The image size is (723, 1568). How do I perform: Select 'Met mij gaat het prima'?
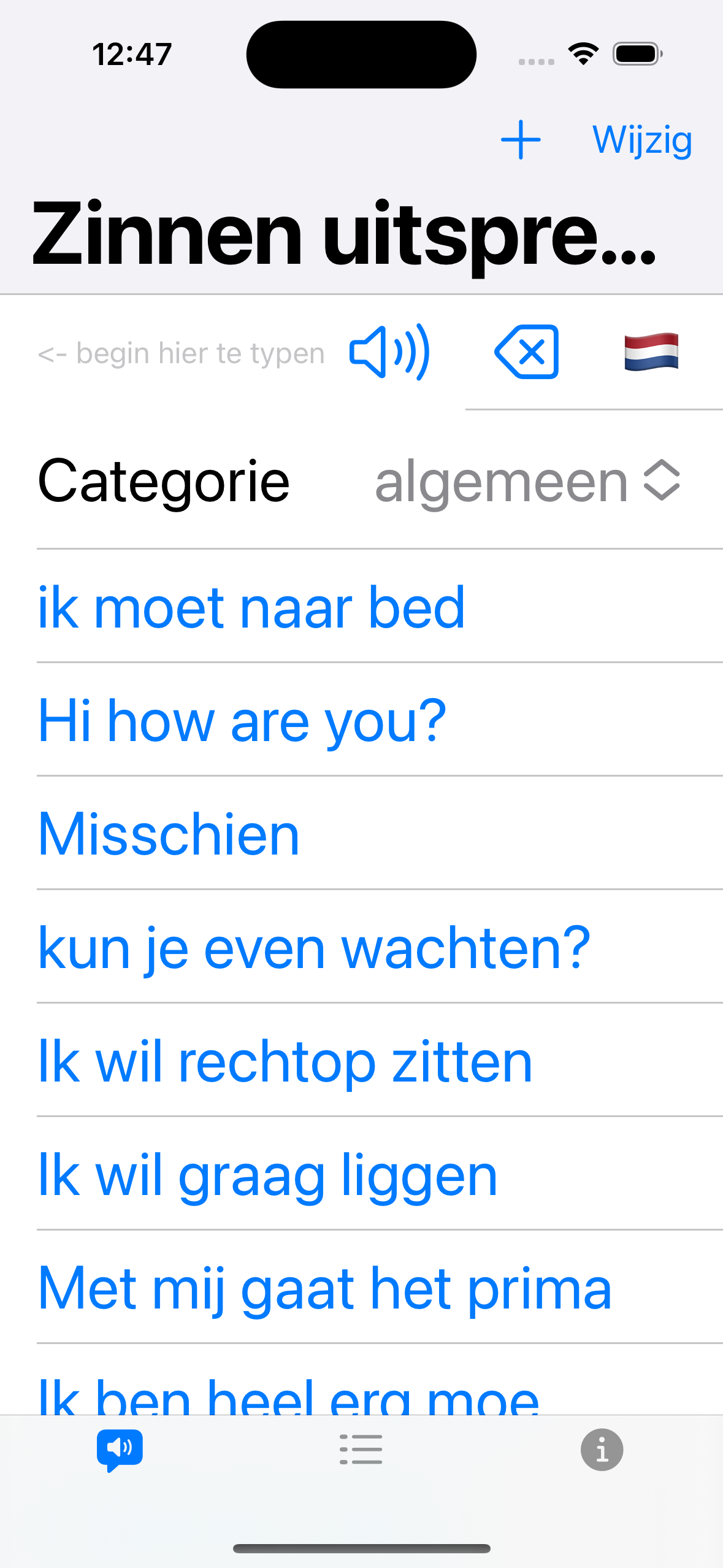tap(325, 1288)
